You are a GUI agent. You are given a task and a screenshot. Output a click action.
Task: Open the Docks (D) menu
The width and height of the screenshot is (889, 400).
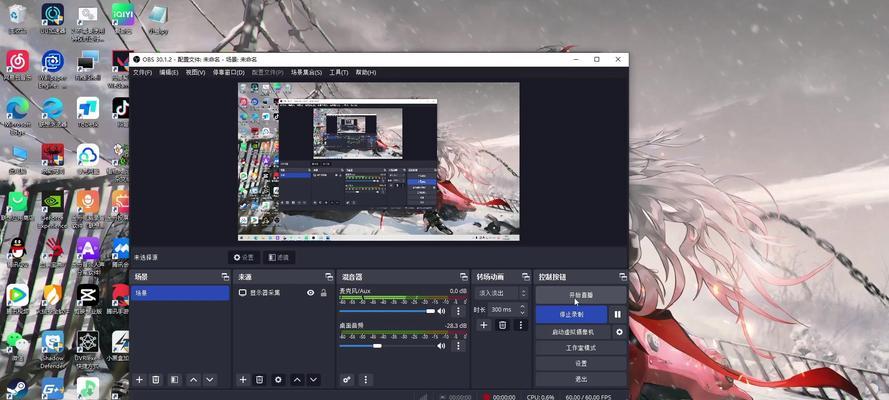pyautogui.click(x=228, y=73)
